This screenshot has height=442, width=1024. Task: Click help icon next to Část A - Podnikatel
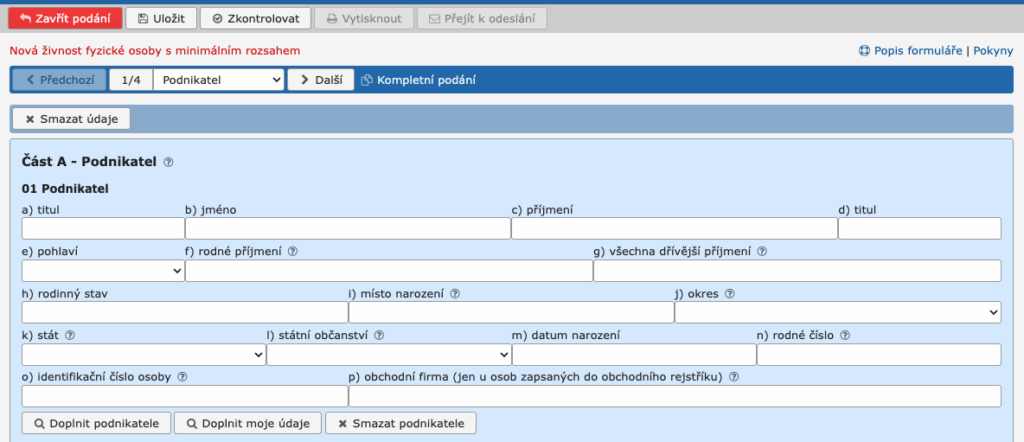click(x=169, y=162)
